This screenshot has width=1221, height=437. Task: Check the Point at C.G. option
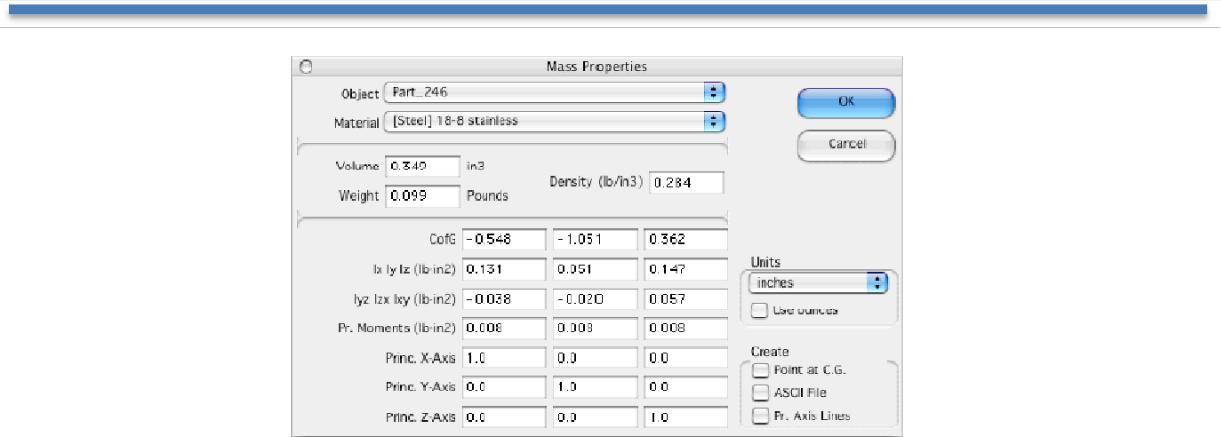[x=762, y=371]
